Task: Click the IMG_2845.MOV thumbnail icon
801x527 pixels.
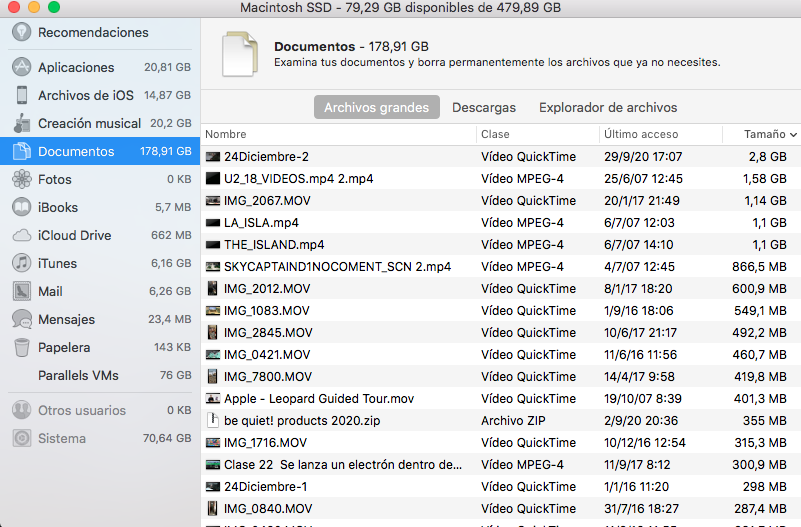Action: (213, 332)
